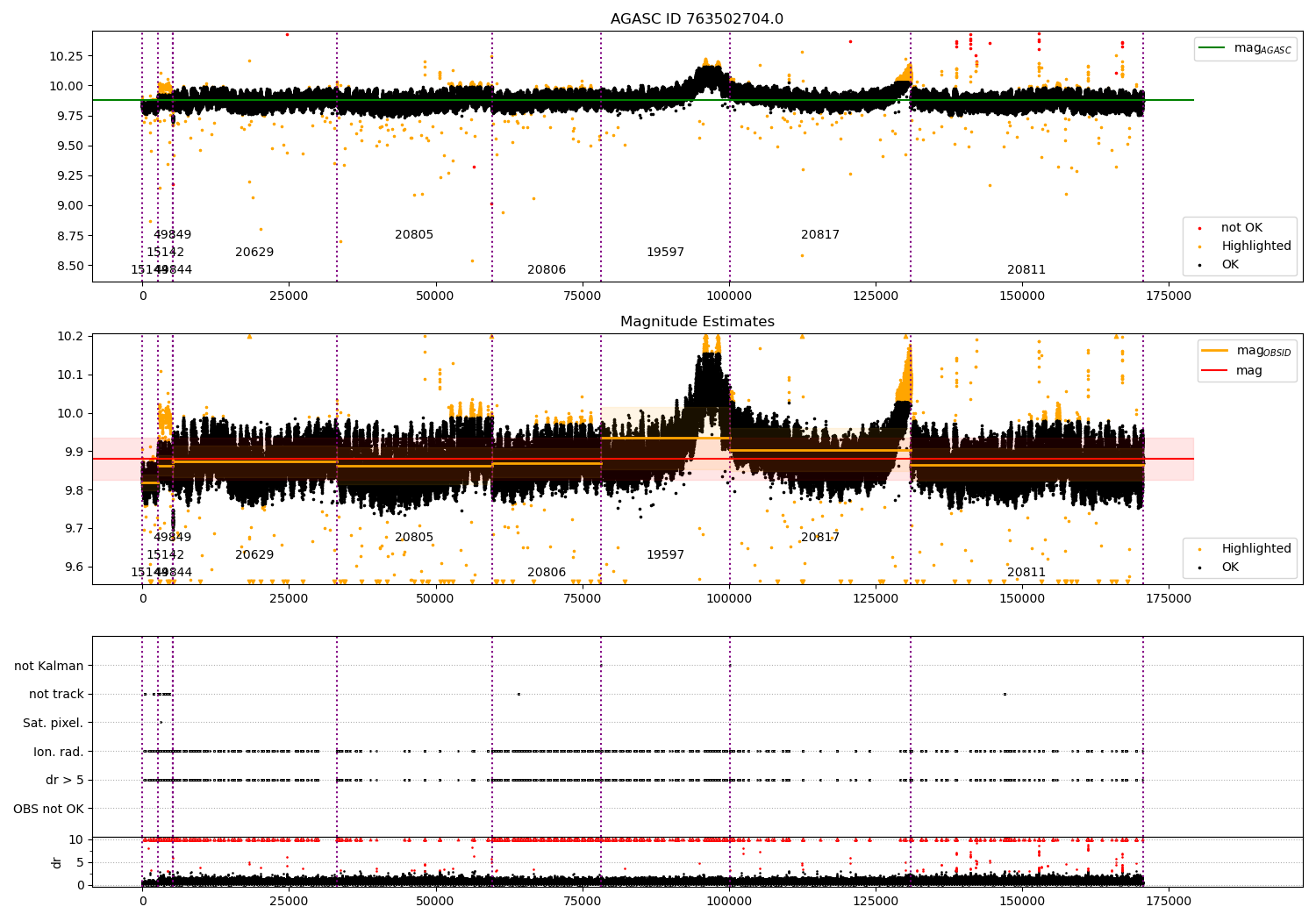Click the 'dr > 5' row label
Image resolution: width=1316 pixels, height=921 pixels.
(65, 780)
